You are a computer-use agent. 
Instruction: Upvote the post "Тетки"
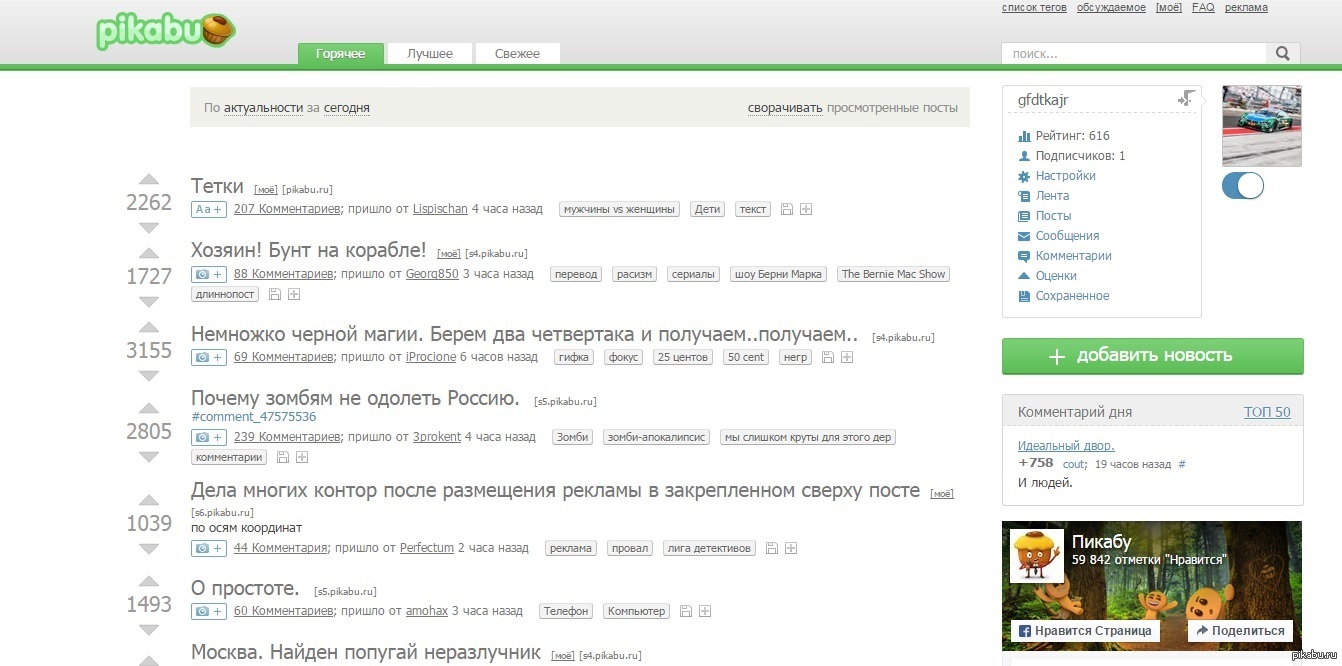pyautogui.click(x=149, y=180)
